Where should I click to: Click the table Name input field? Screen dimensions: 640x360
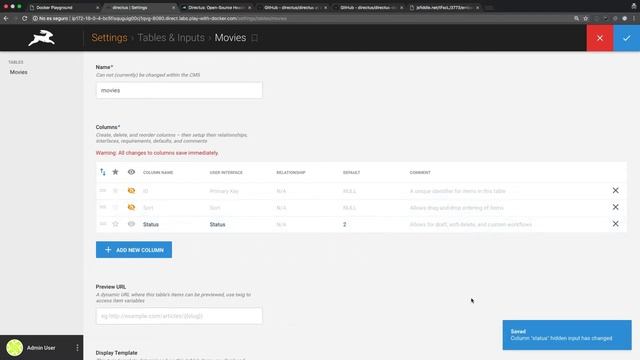click(179, 90)
